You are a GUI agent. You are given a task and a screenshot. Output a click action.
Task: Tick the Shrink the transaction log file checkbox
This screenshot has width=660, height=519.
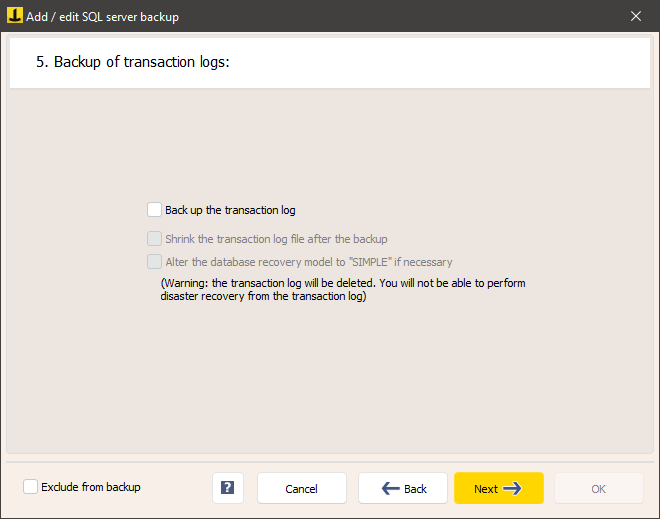(154, 239)
